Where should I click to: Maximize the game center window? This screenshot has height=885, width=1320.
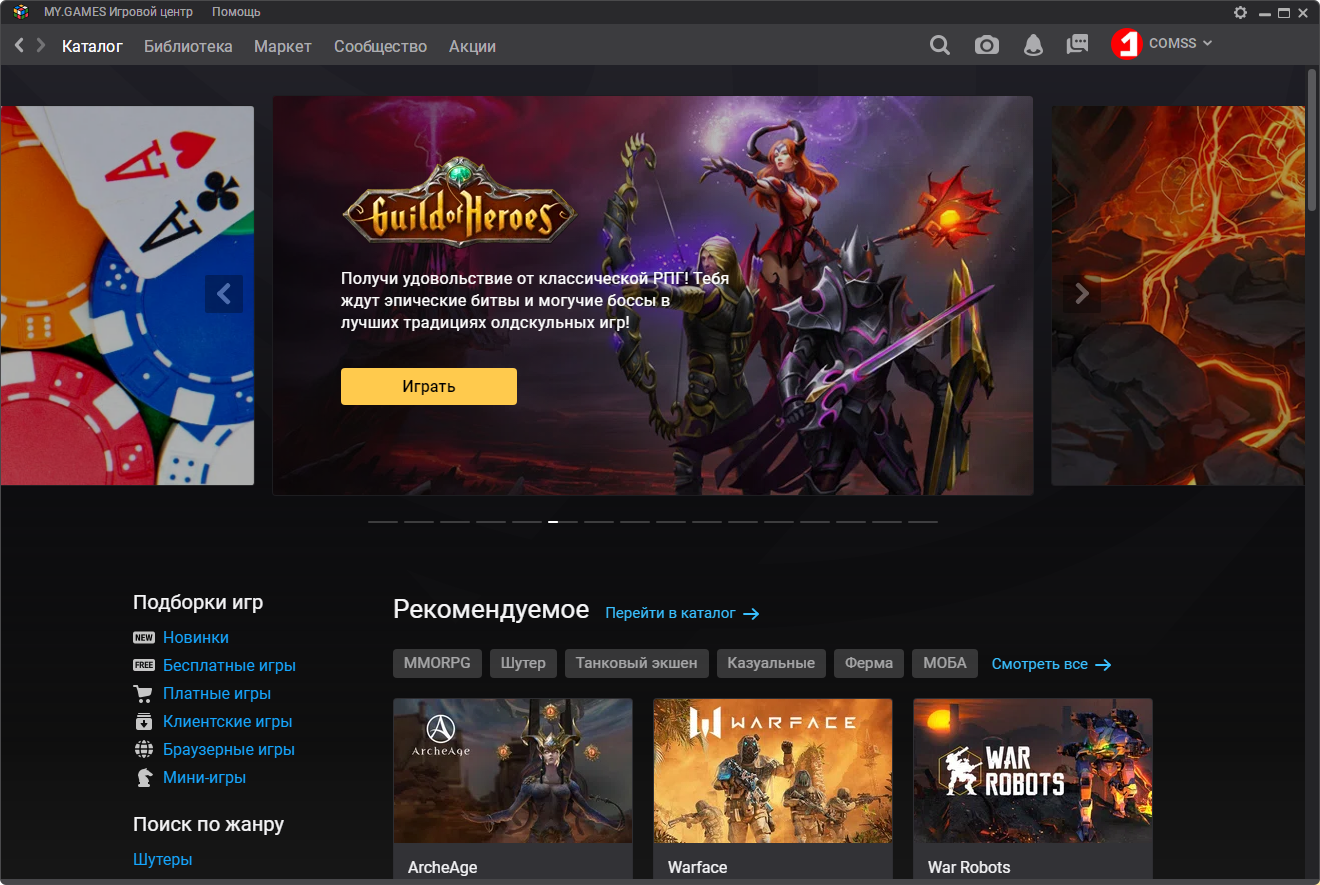coord(1284,12)
